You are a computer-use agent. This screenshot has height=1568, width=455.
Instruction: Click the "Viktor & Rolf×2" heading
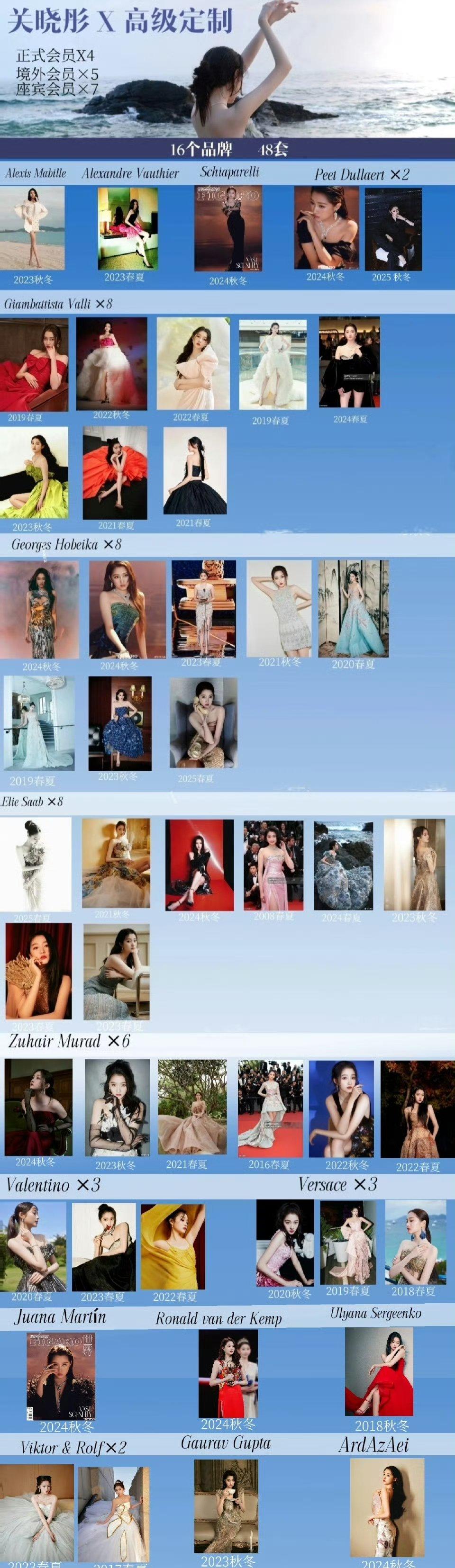73,1448
